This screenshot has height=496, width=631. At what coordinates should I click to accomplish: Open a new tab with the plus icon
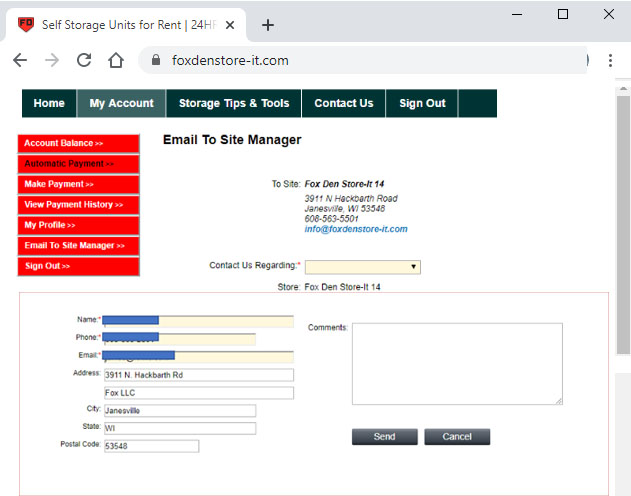point(267,25)
